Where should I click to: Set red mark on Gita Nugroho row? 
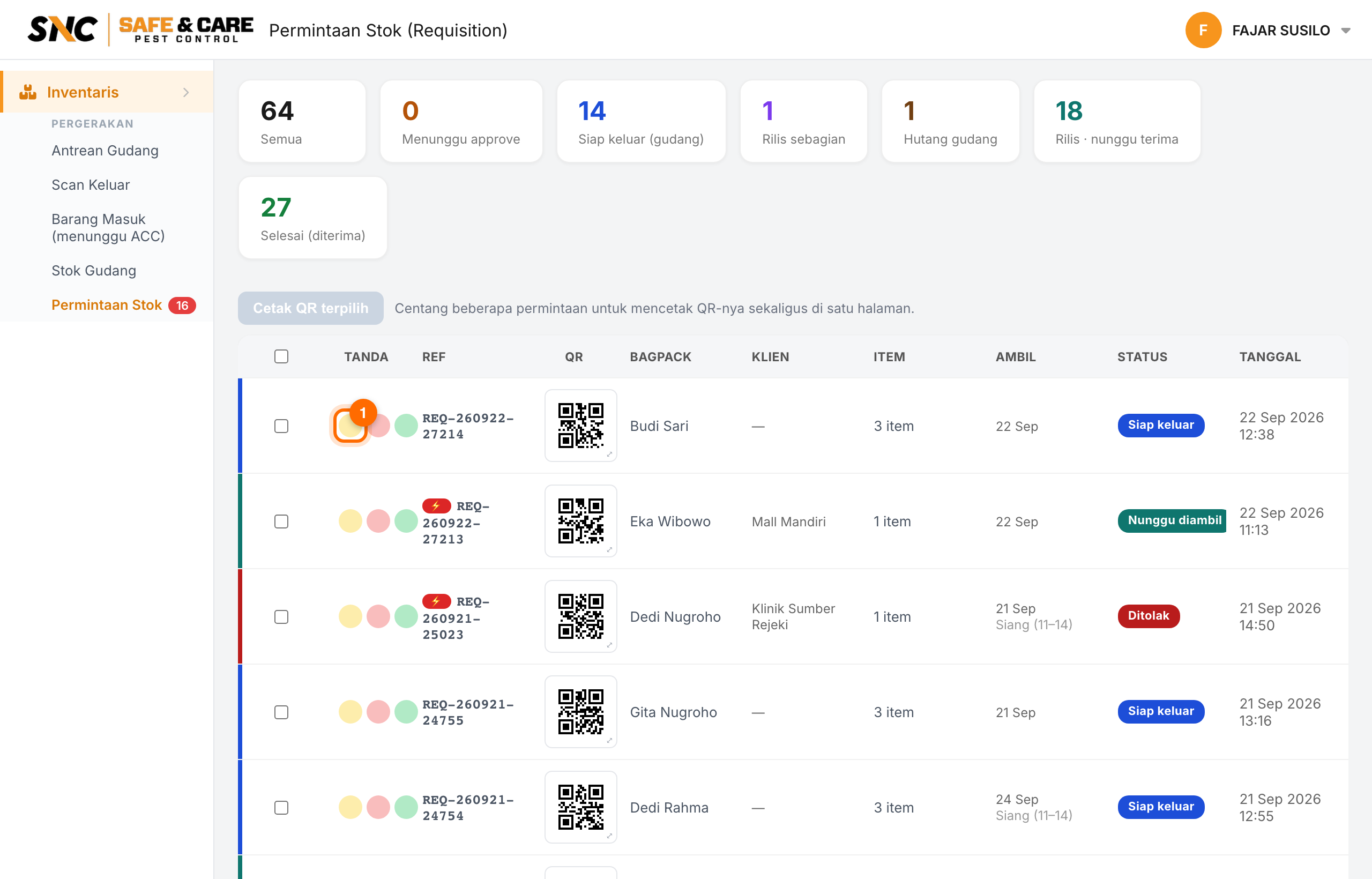click(x=378, y=712)
